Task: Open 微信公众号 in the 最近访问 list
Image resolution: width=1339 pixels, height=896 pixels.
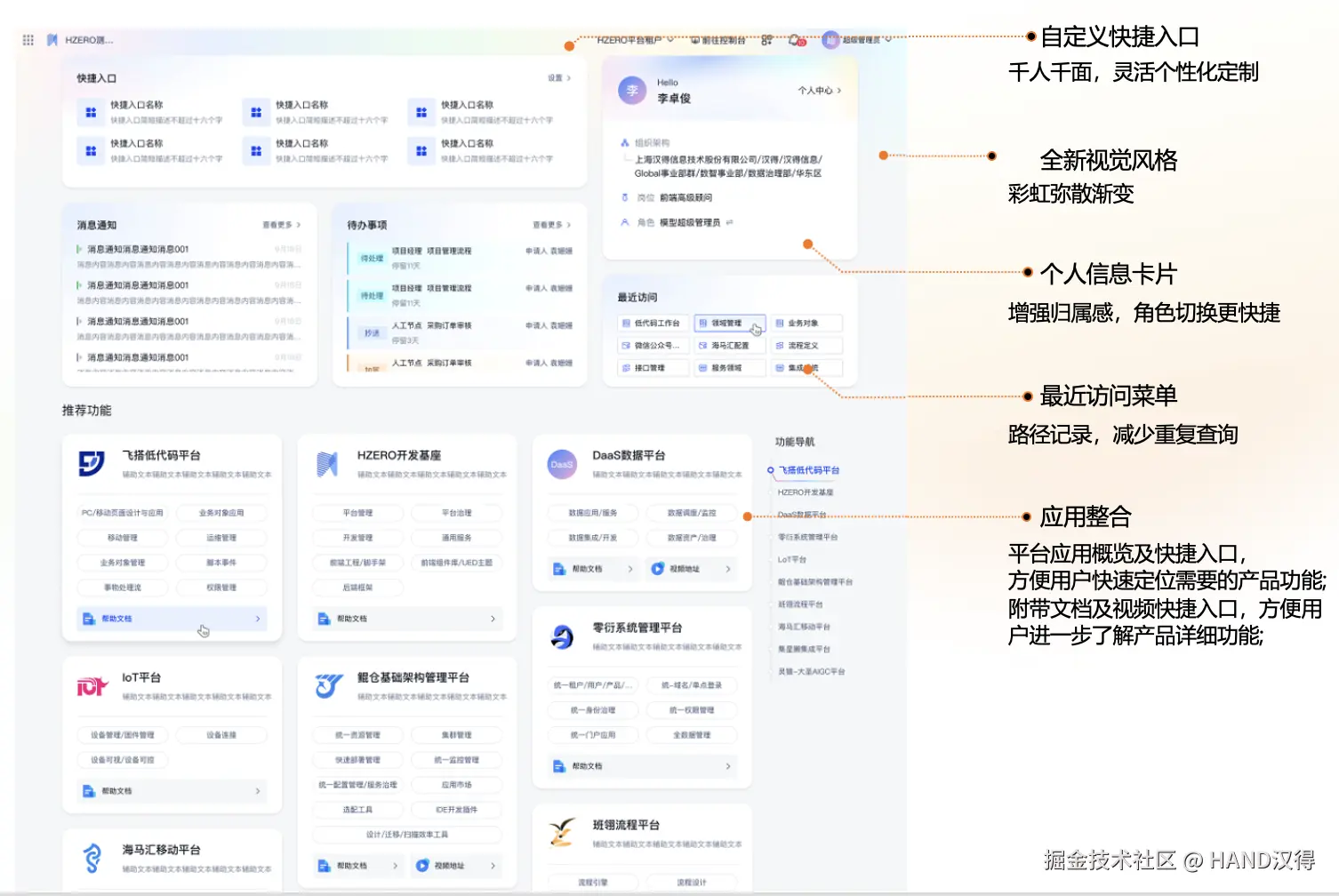Action: [x=652, y=346]
